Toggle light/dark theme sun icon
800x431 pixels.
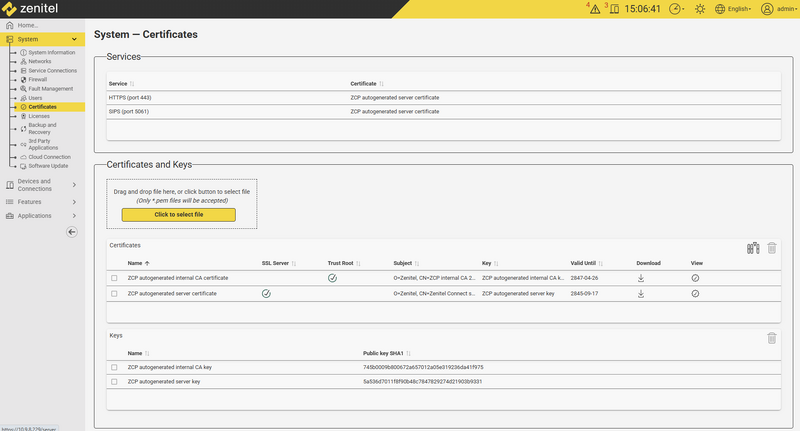(700, 9)
